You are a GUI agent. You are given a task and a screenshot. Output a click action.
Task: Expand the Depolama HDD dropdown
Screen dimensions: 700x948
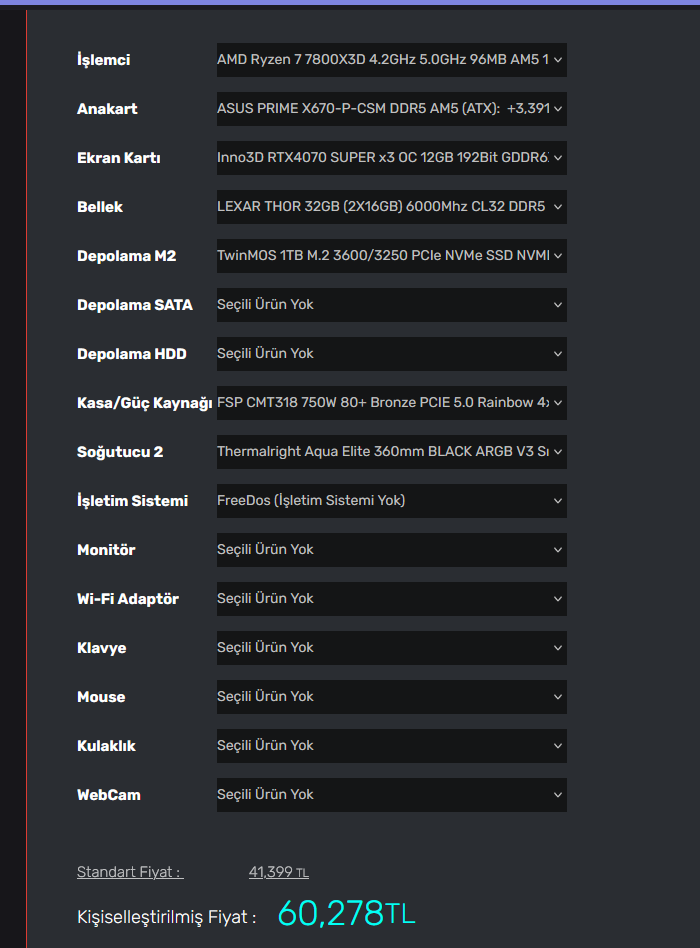(391, 354)
